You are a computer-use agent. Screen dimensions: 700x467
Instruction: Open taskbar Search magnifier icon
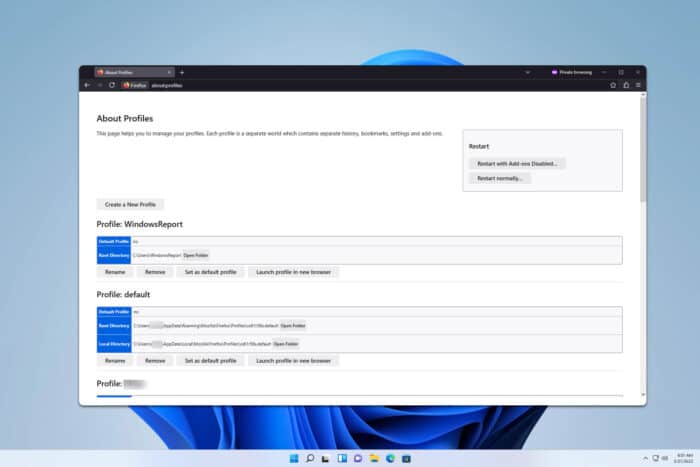[x=310, y=458]
